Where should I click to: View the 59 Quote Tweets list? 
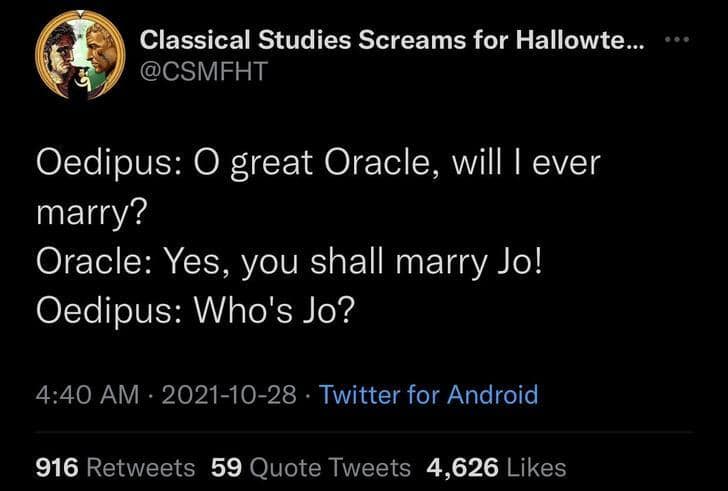pos(311,467)
